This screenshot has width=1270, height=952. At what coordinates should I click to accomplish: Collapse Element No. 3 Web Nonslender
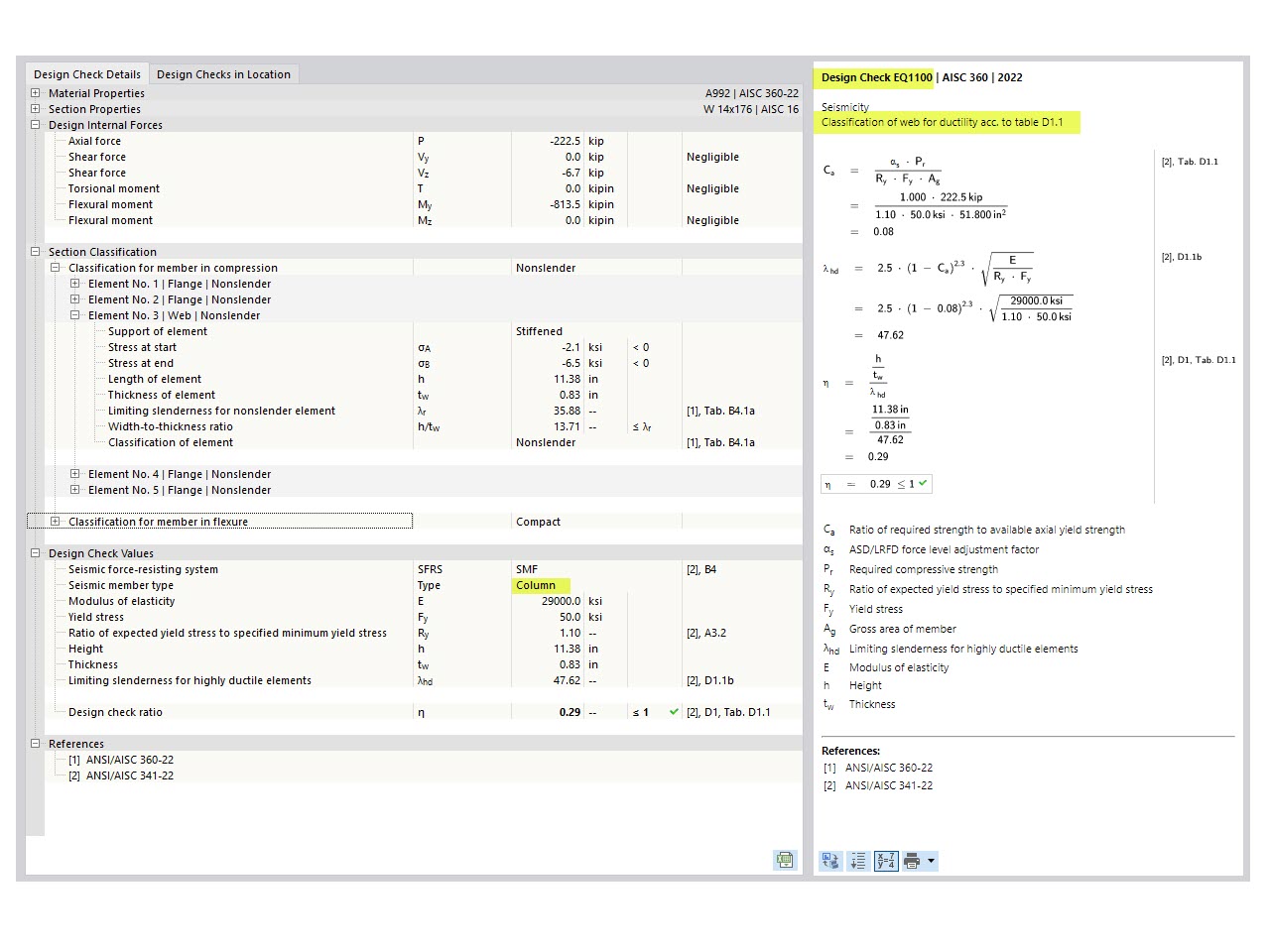tap(75, 314)
